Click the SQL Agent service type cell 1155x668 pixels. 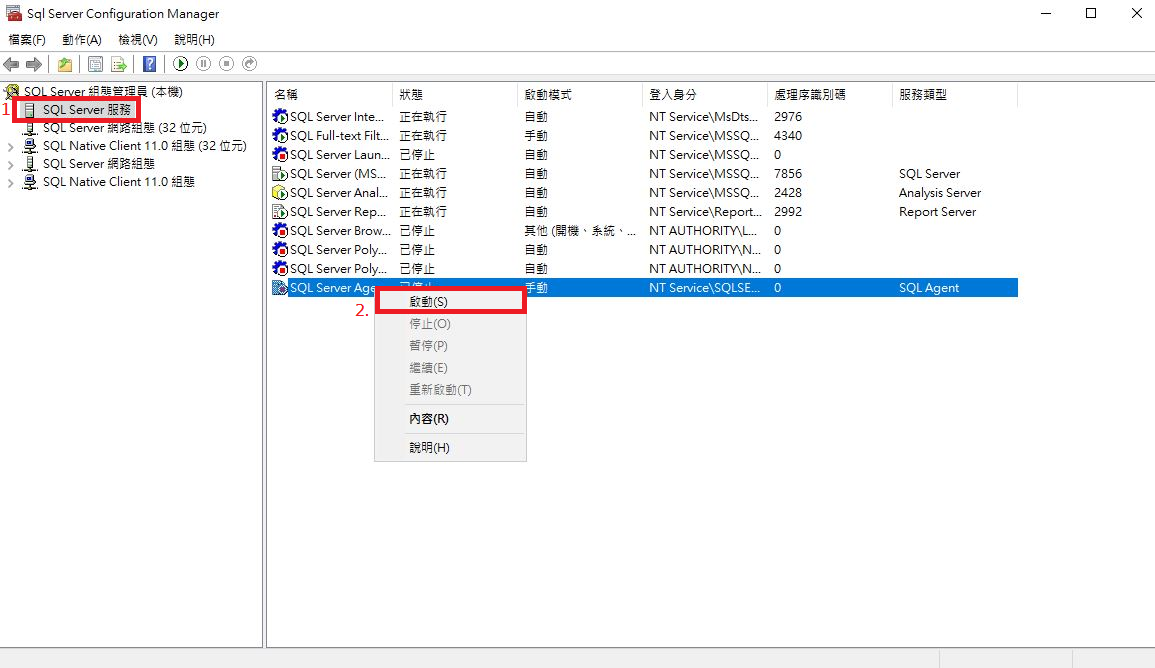929,288
